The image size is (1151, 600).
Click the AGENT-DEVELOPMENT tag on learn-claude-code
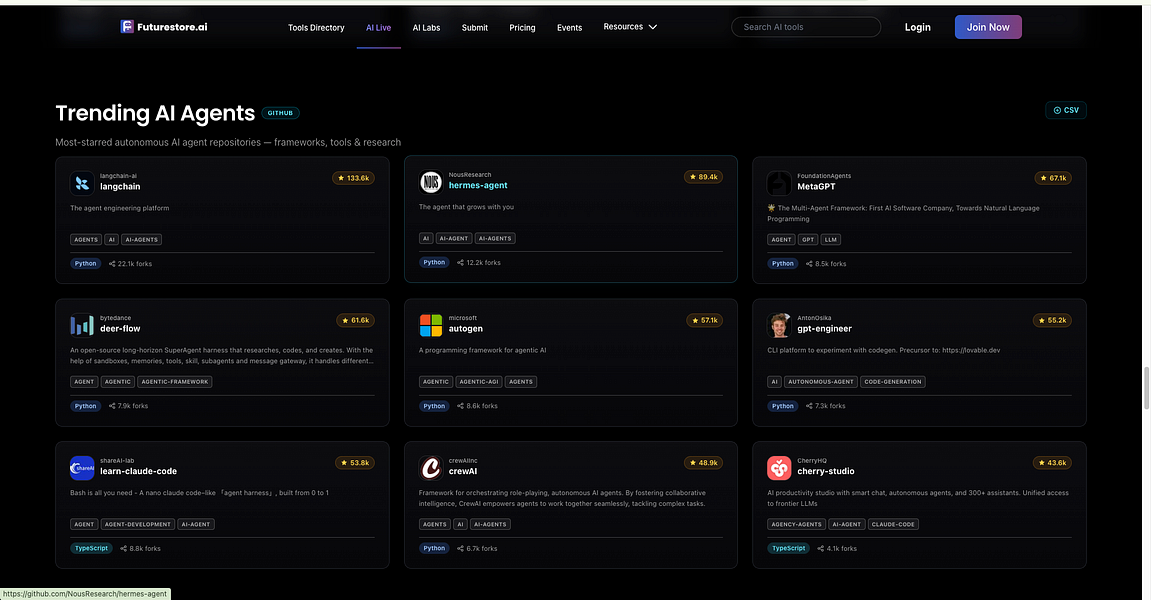[x=137, y=524]
